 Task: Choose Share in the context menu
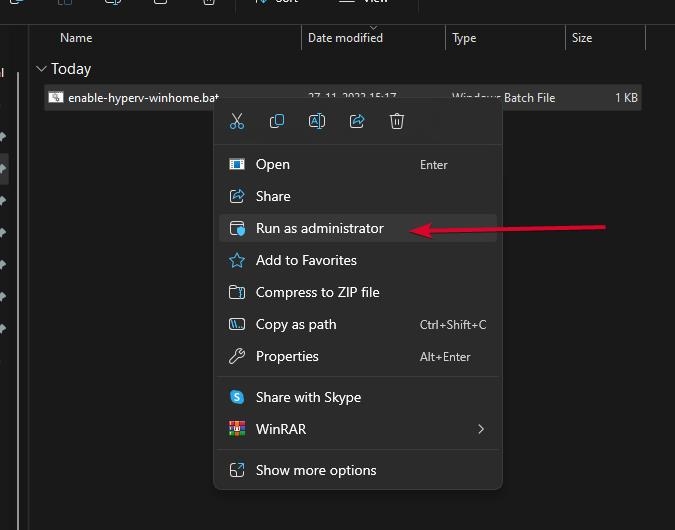[x=358, y=196]
